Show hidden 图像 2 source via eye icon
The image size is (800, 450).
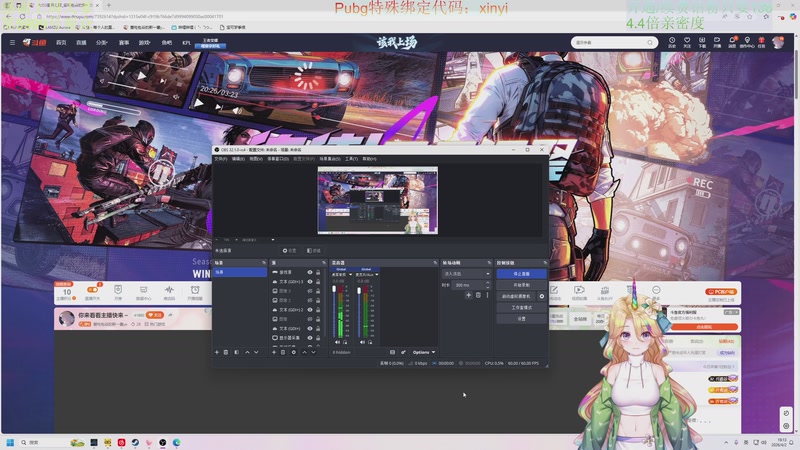point(310,300)
